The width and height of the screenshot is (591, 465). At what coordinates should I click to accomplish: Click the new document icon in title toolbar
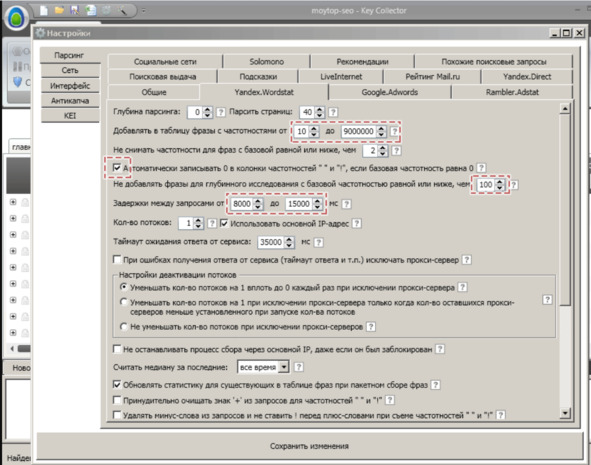click(x=44, y=10)
